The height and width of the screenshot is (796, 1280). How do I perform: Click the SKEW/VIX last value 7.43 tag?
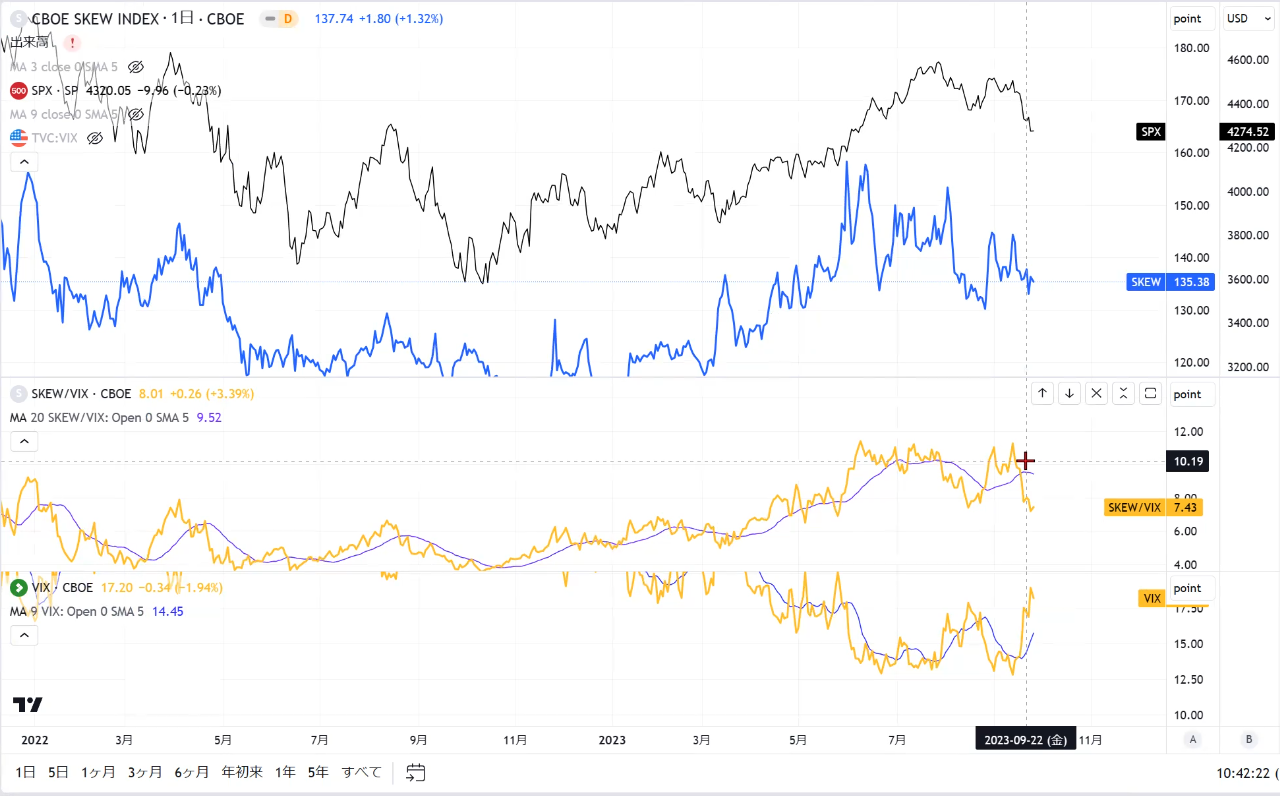point(1185,507)
